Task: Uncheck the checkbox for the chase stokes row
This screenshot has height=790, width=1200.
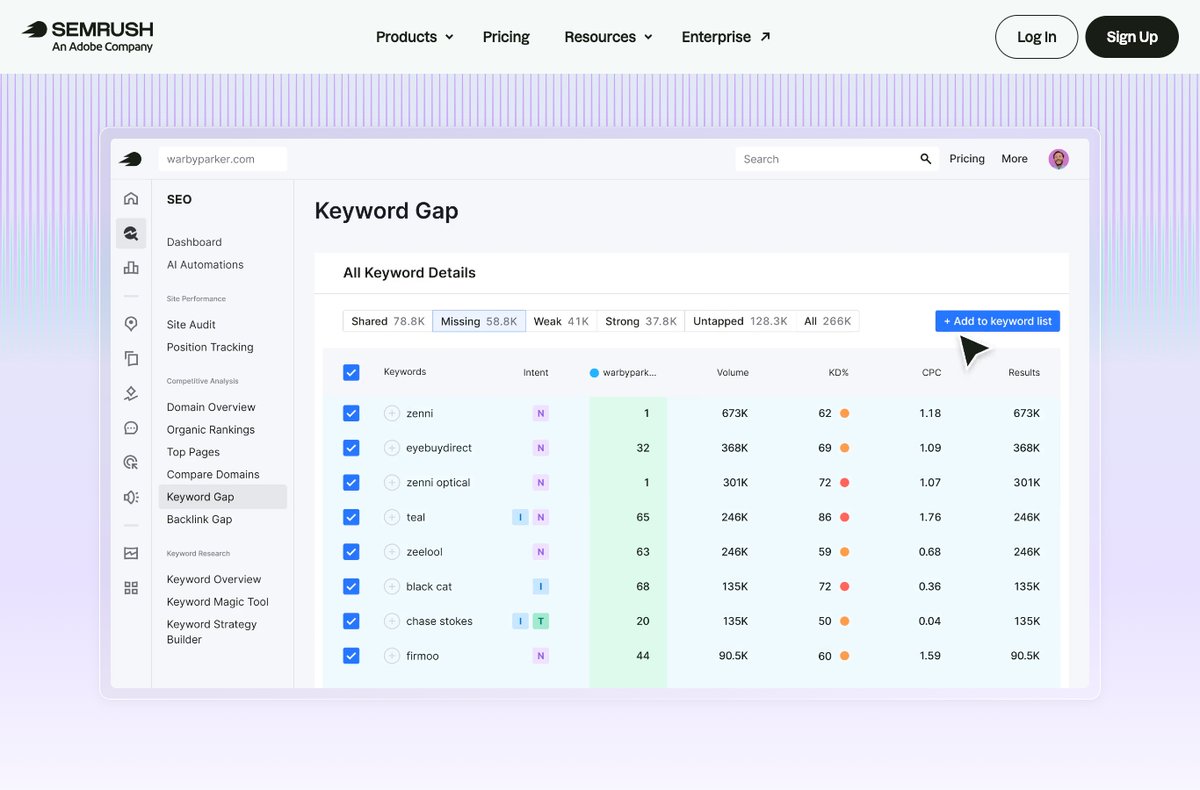Action: tap(351, 621)
